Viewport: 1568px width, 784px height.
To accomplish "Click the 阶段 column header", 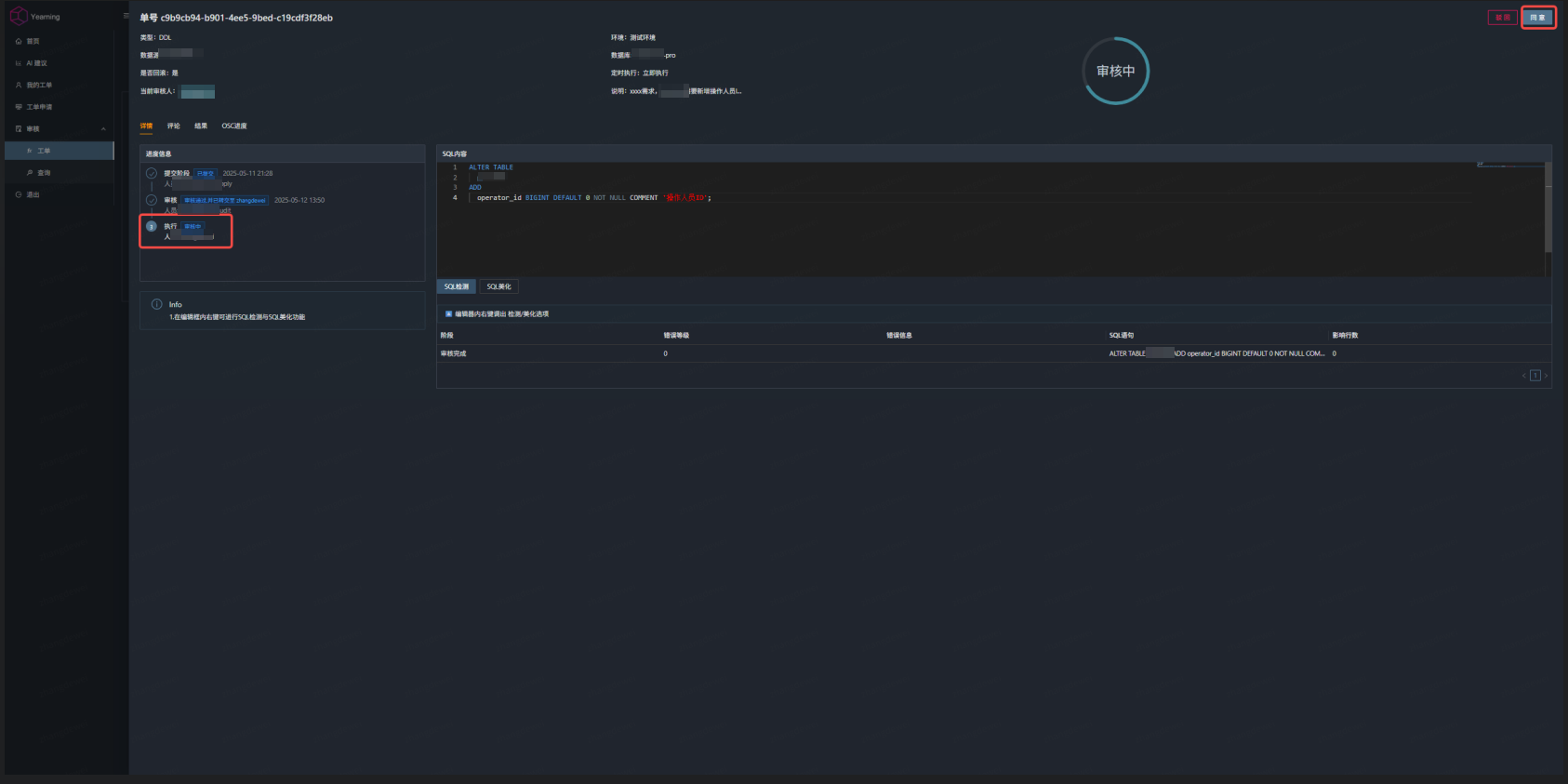I will (446, 335).
